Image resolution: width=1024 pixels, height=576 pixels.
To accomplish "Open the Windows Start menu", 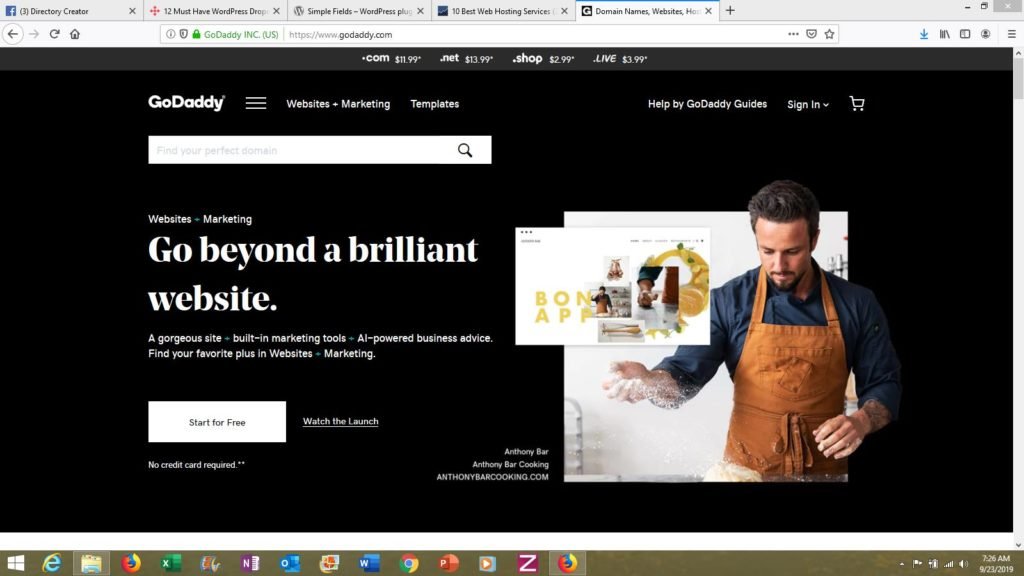I will (15, 563).
